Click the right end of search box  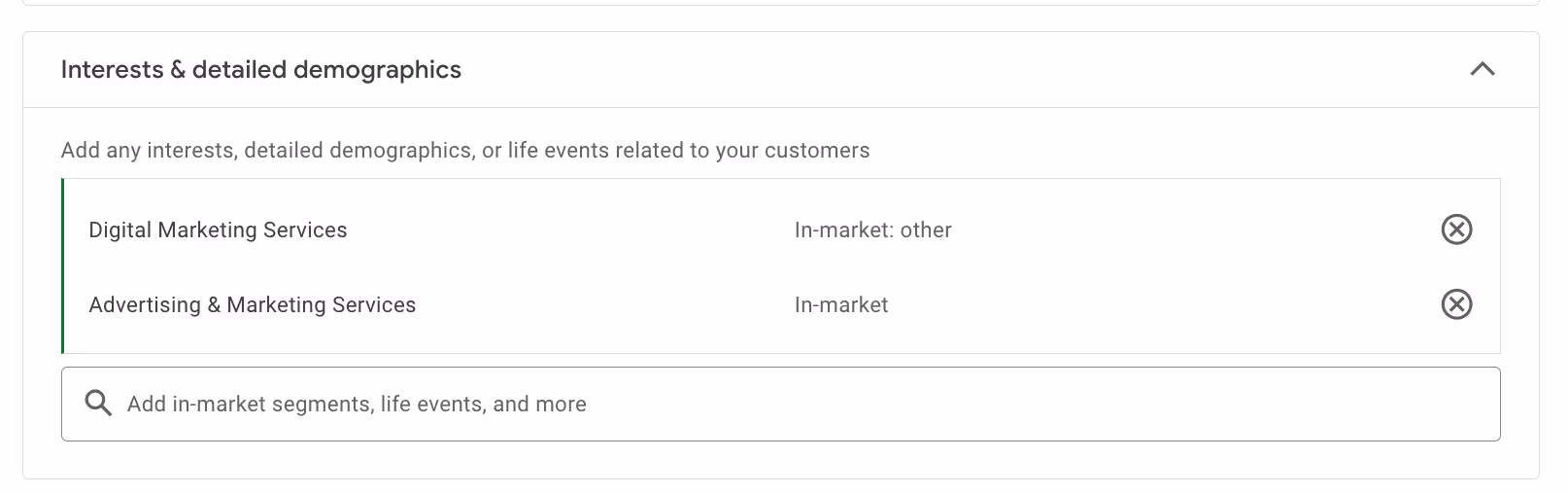coord(1457,404)
